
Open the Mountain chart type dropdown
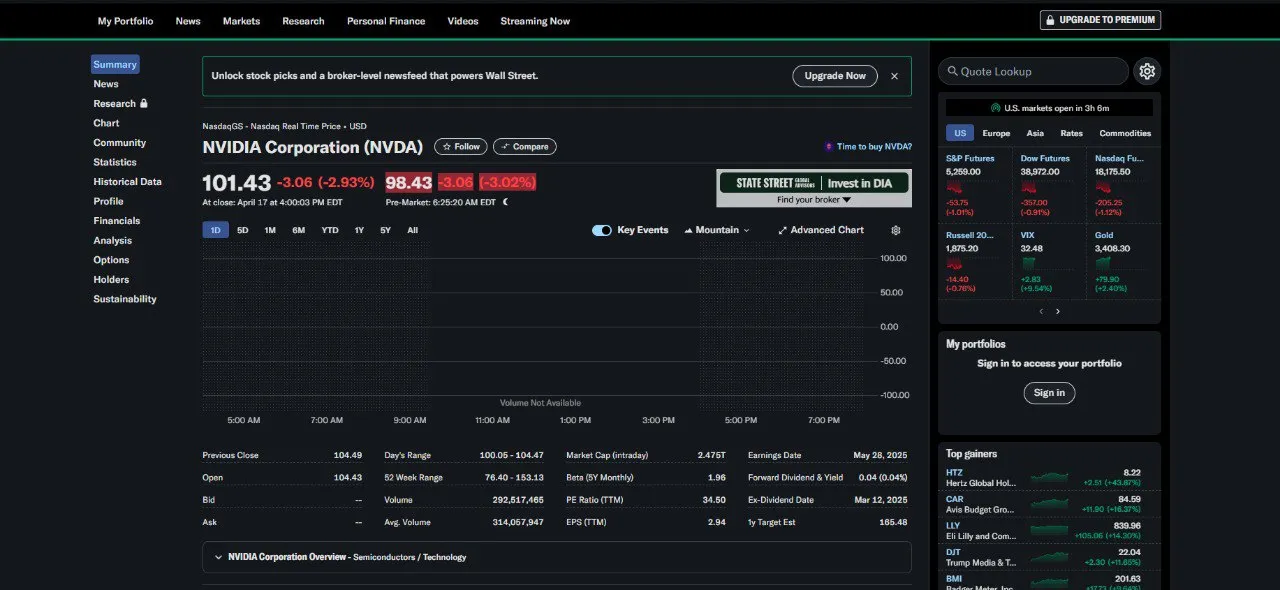[717, 230]
